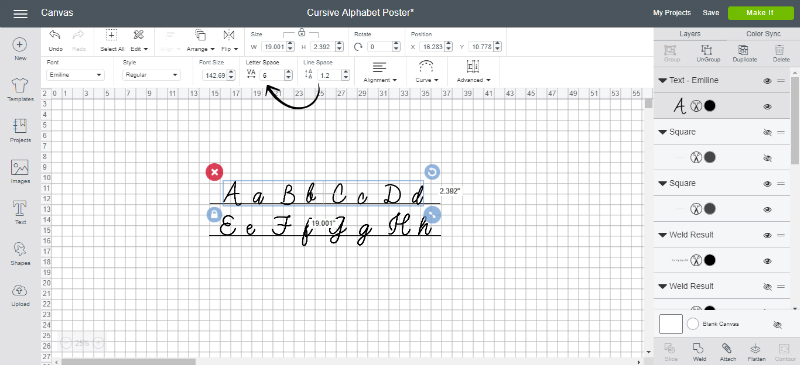The image size is (800, 365).
Task: Click the canvas horizontal scrollbar
Action: (x=129, y=361)
